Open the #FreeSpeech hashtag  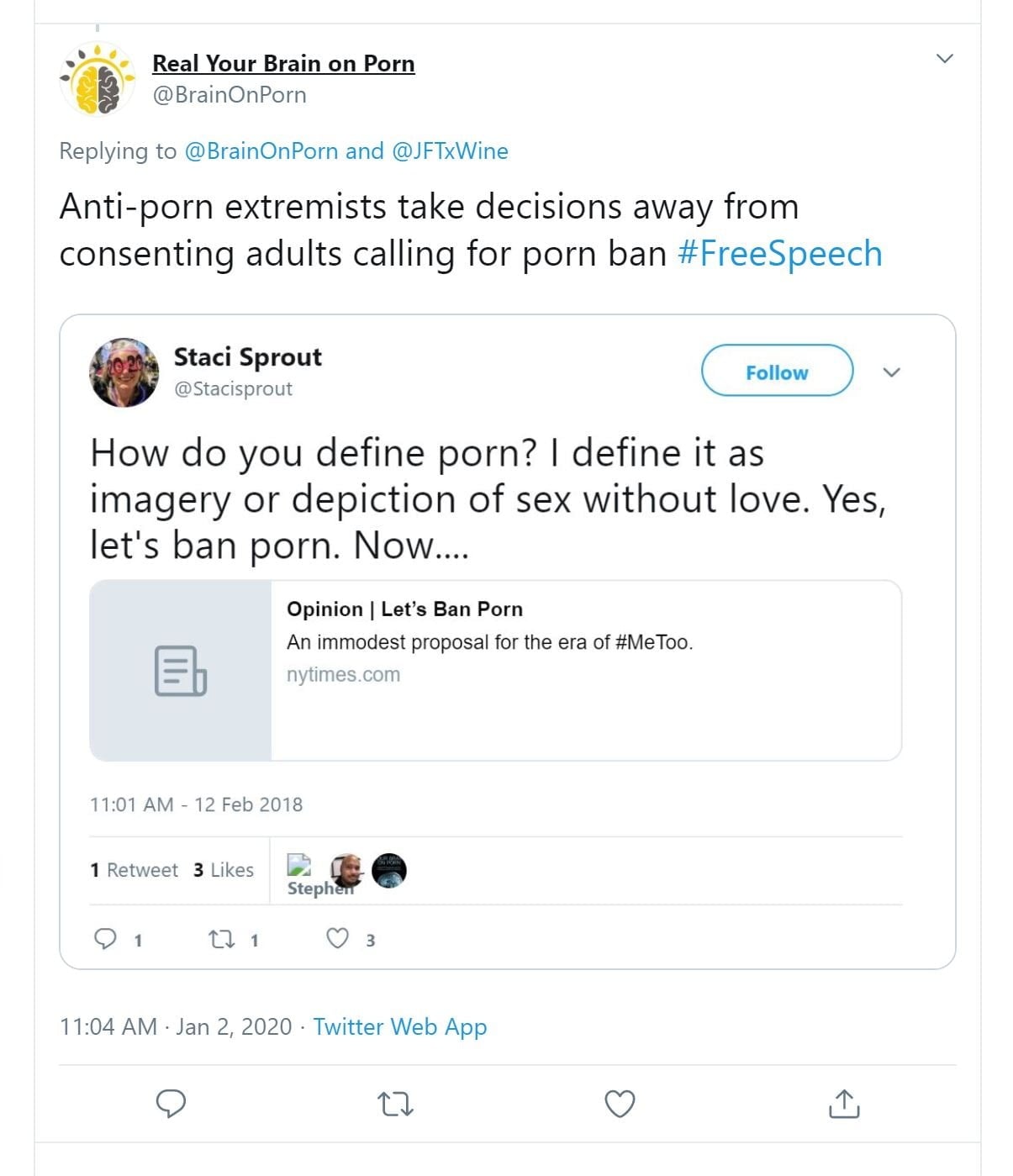(780, 254)
